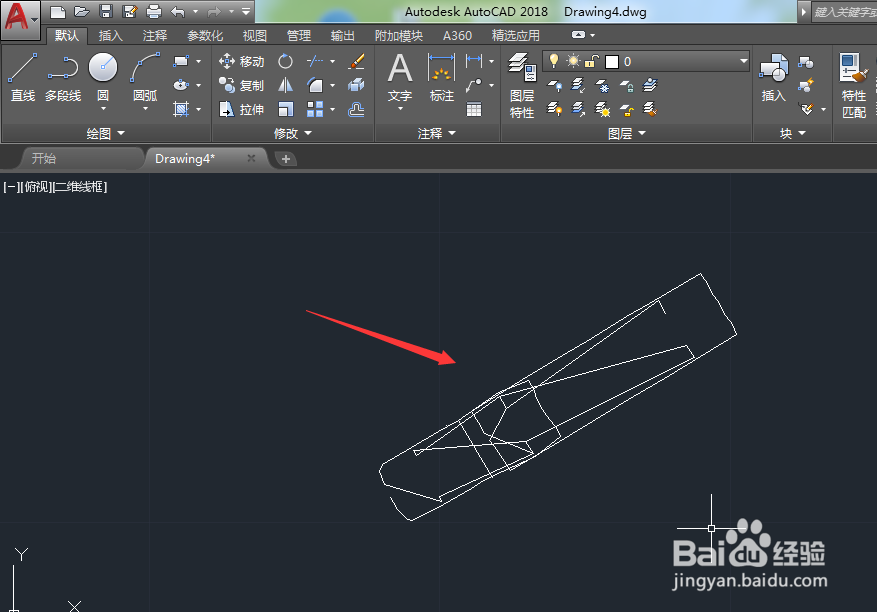Click the 插入 (Insert) block icon

(x=774, y=78)
